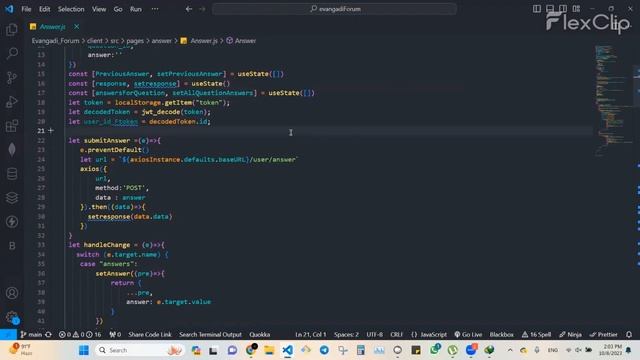
Task: Open File Explorer from the taskbar
Action: [269, 350]
